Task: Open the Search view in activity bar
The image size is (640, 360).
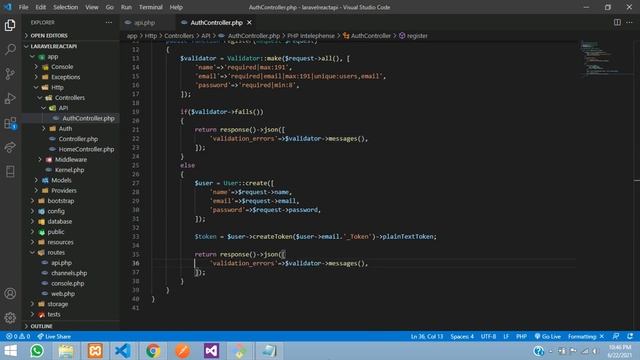Action: point(10,49)
